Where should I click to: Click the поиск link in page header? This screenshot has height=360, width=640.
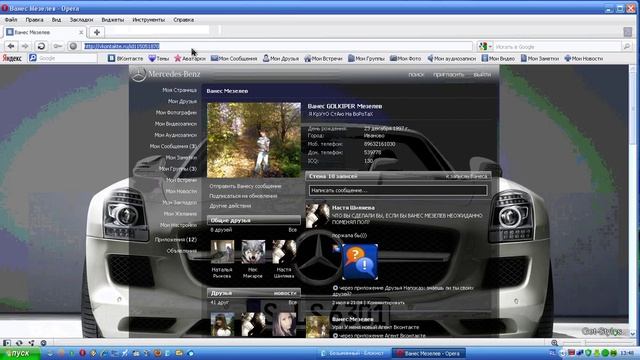click(x=416, y=75)
